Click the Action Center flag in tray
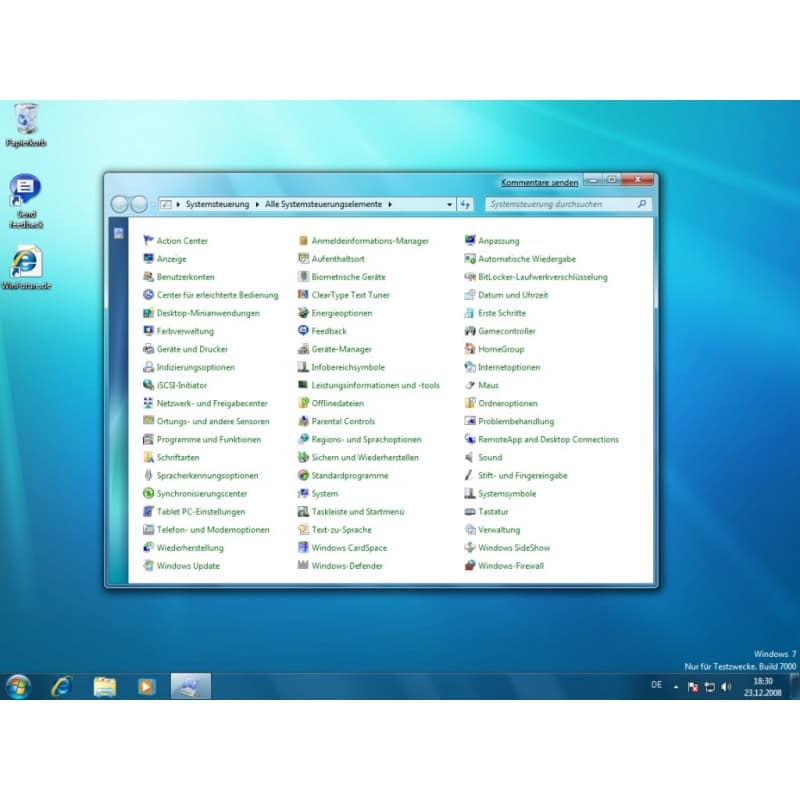Viewport: 800px width, 800px height. click(693, 687)
